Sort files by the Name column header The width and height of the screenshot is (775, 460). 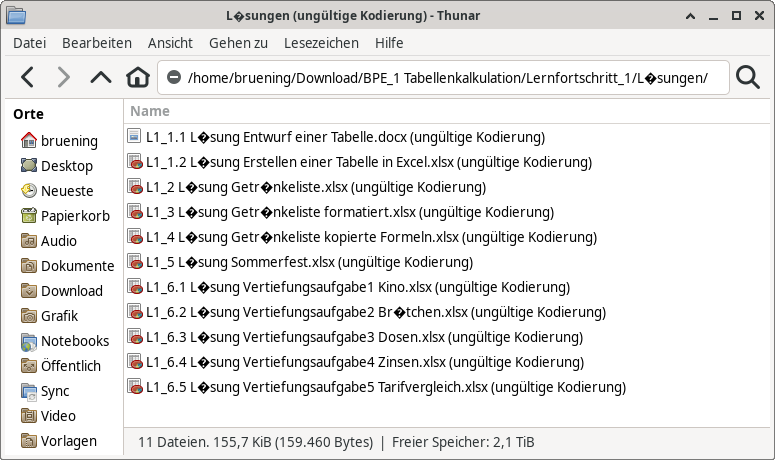tap(150, 111)
